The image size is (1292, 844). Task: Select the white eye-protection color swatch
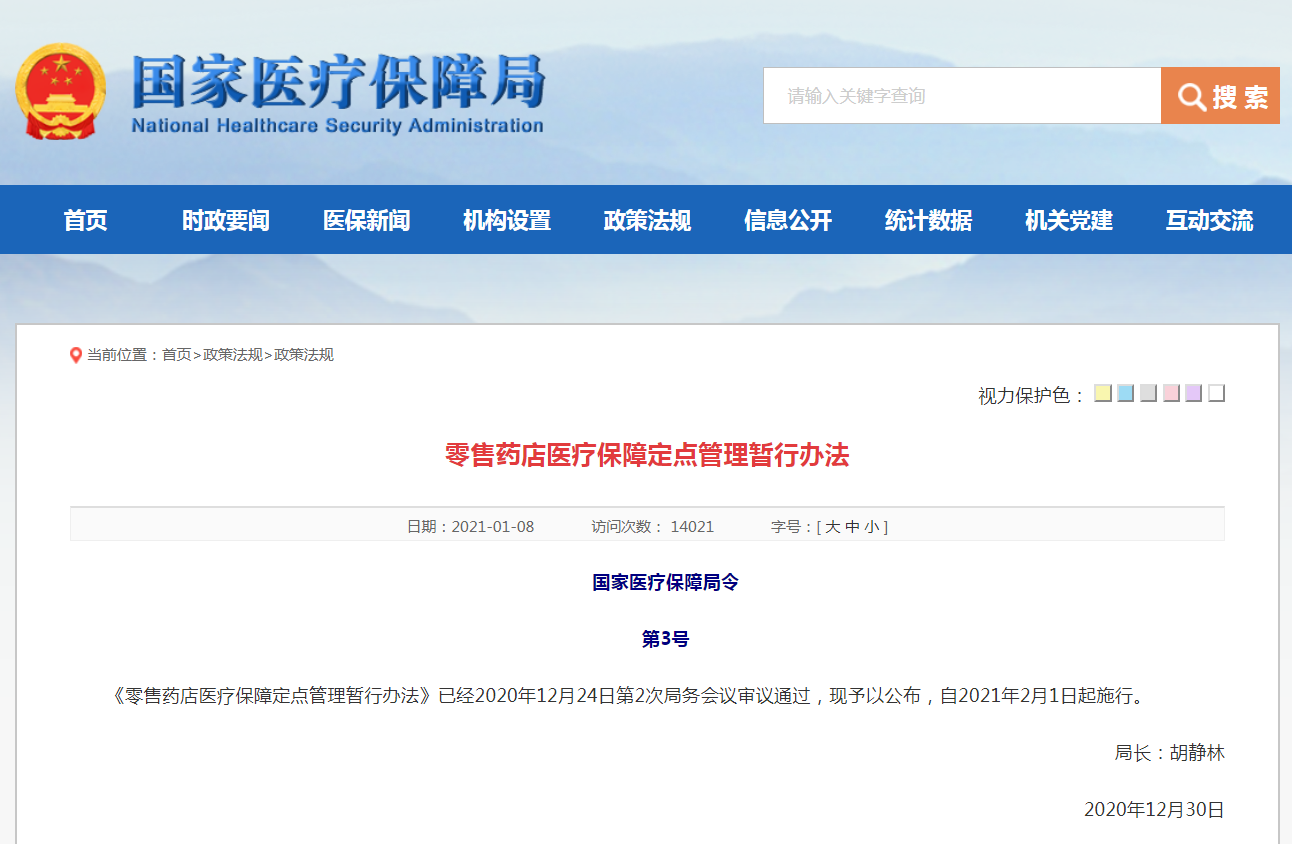pyautogui.click(x=1216, y=393)
